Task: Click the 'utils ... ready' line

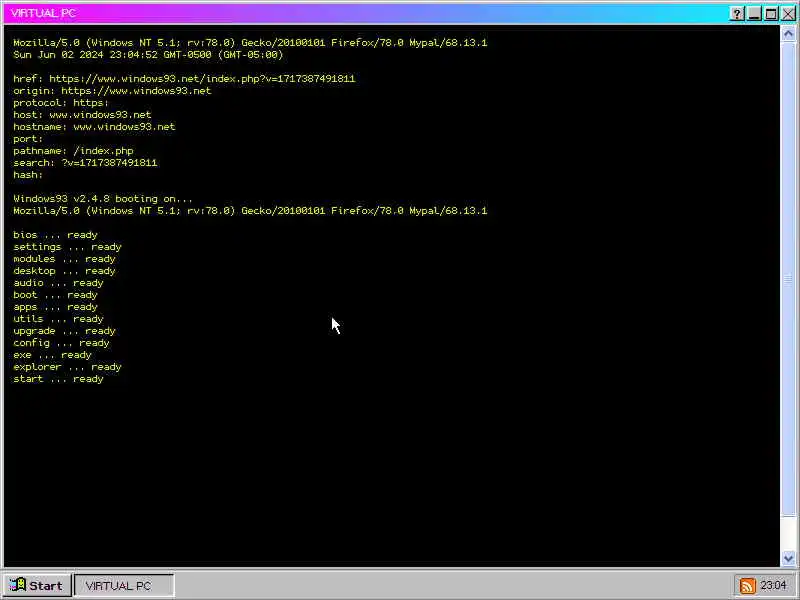Action: (x=58, y=319)
